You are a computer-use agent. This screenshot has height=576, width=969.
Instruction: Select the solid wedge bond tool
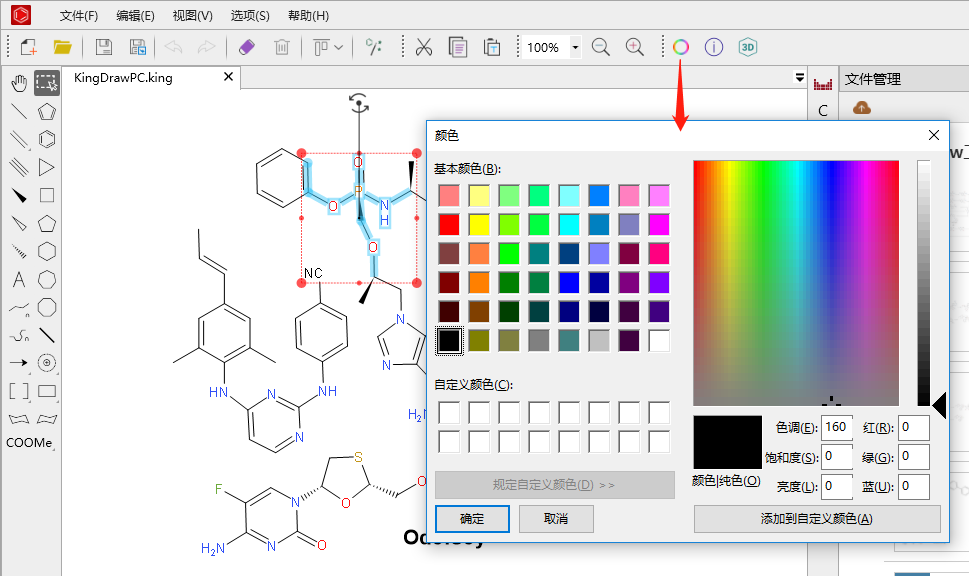click(x=19, y=195)
